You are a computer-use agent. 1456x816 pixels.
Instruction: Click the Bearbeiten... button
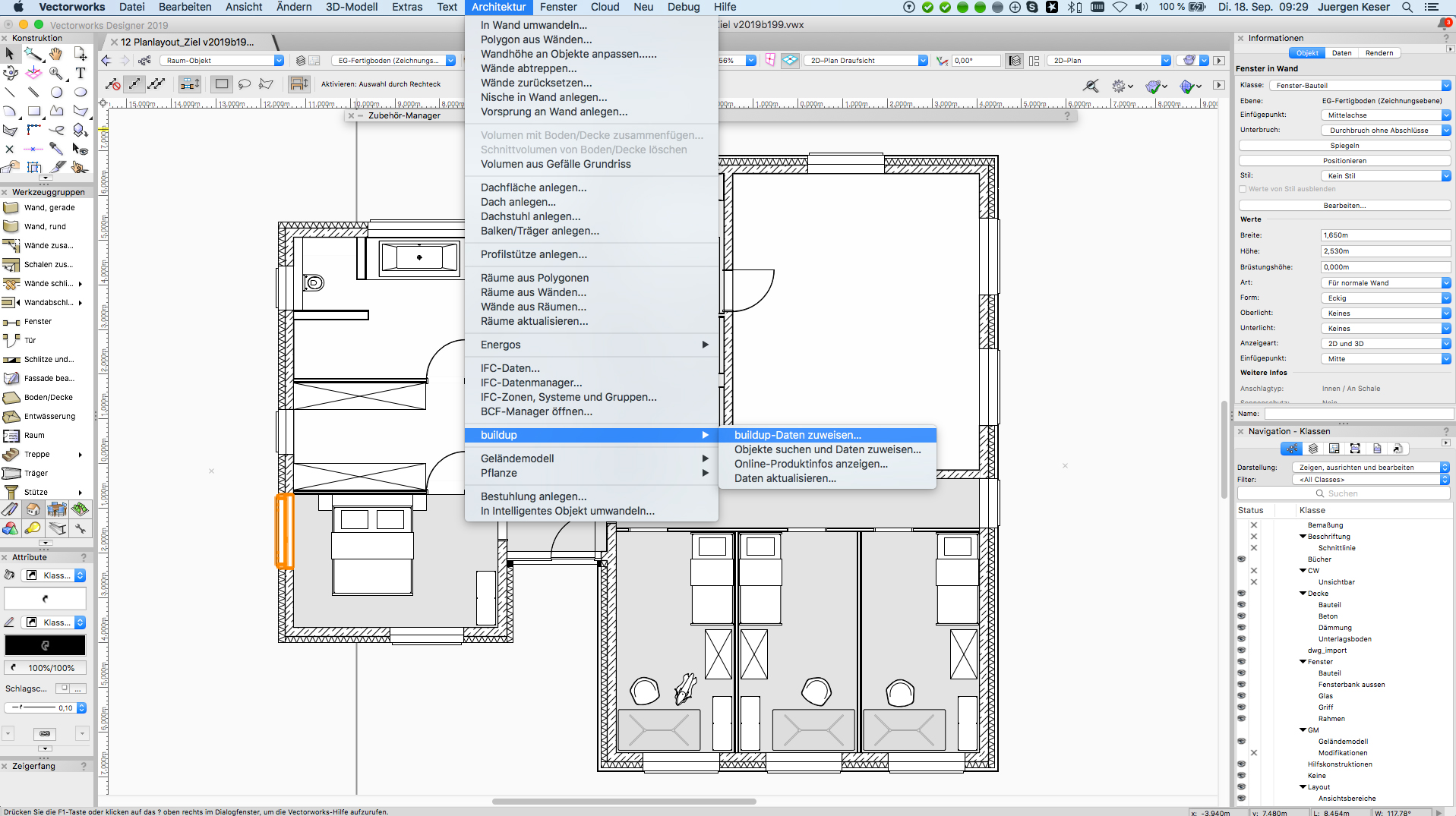click(x=1345, y=206)
